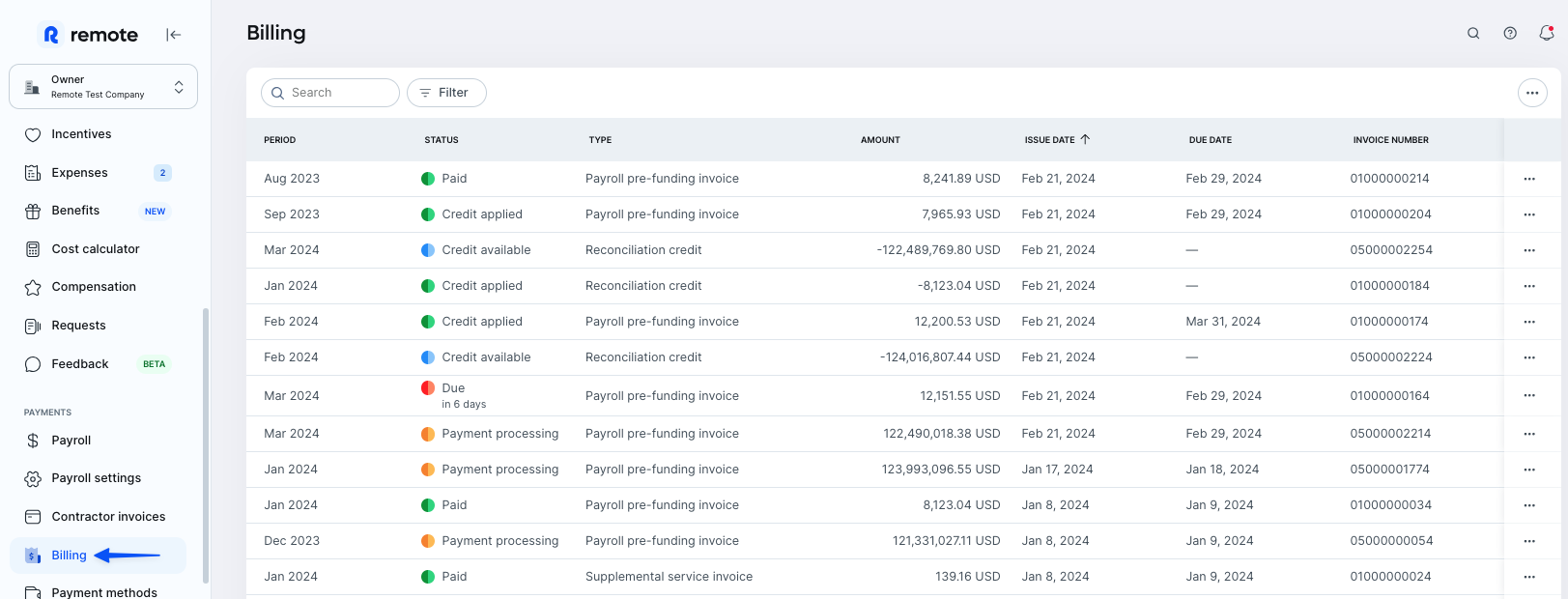Viewport: 1568px width, 599px height.
Task: Open the Filter options
Action: [x=446, y=93]
